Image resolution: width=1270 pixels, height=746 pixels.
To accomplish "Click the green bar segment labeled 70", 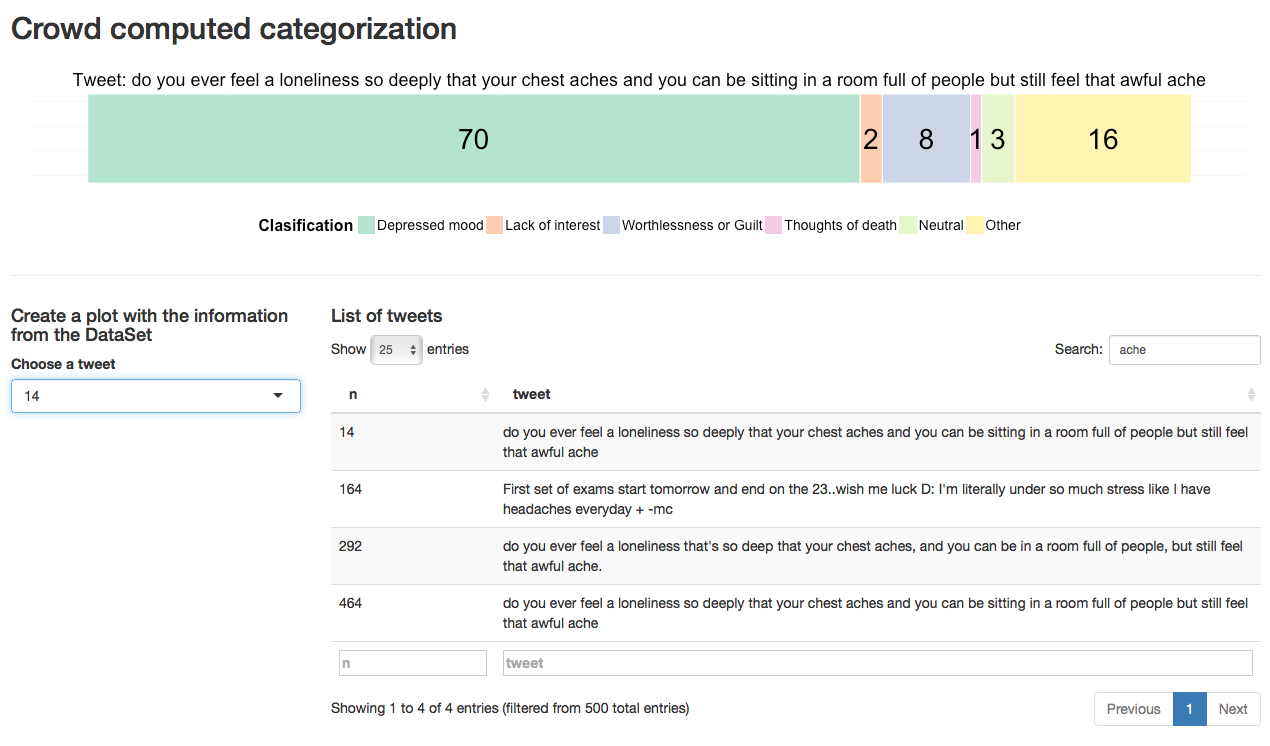I will pos(473,139).
